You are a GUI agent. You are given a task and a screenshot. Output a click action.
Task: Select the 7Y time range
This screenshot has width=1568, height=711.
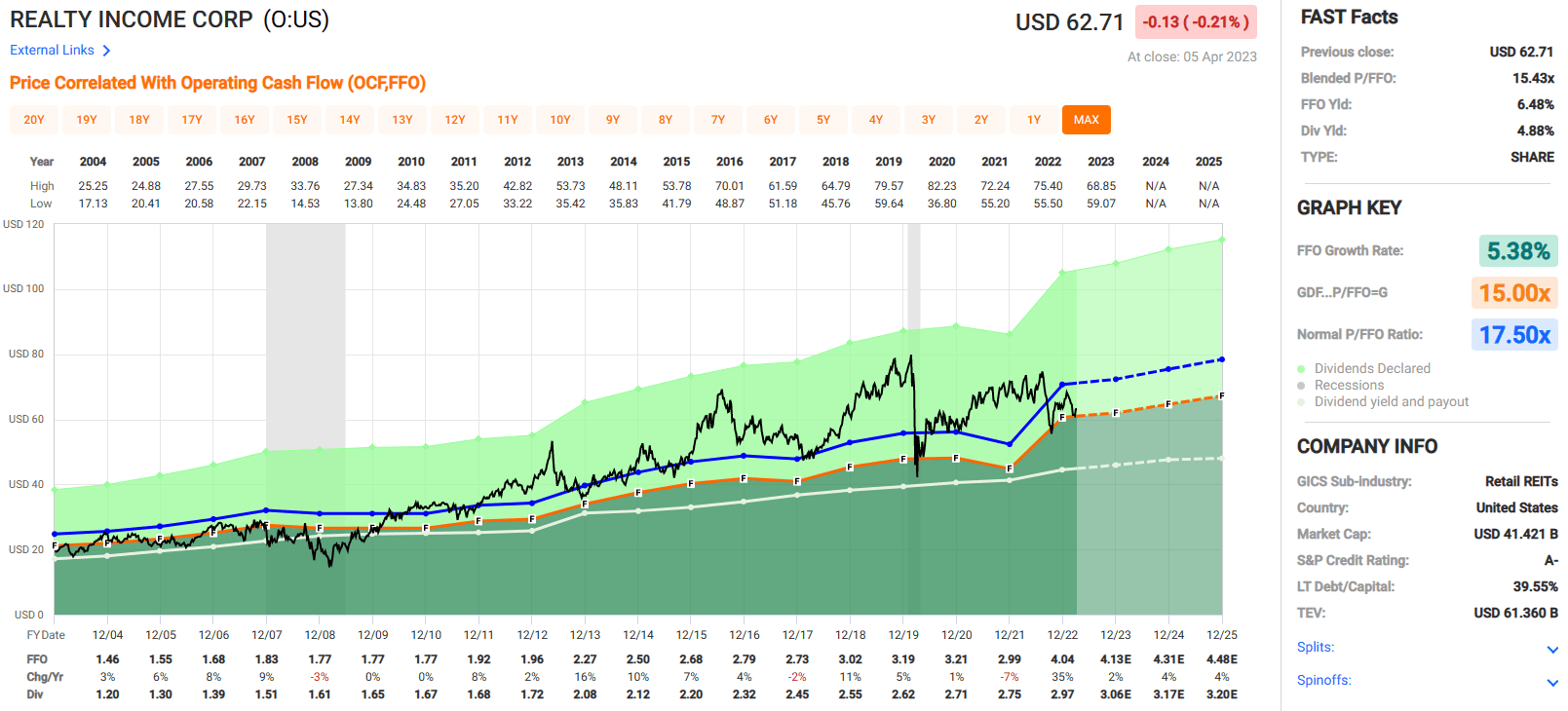point(718,120)
